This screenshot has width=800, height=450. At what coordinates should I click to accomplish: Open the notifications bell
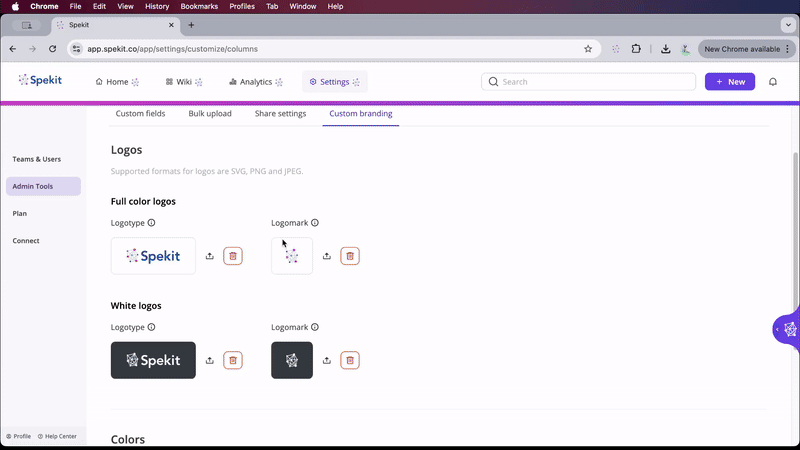pyautogui.click(x=773, y=82)
